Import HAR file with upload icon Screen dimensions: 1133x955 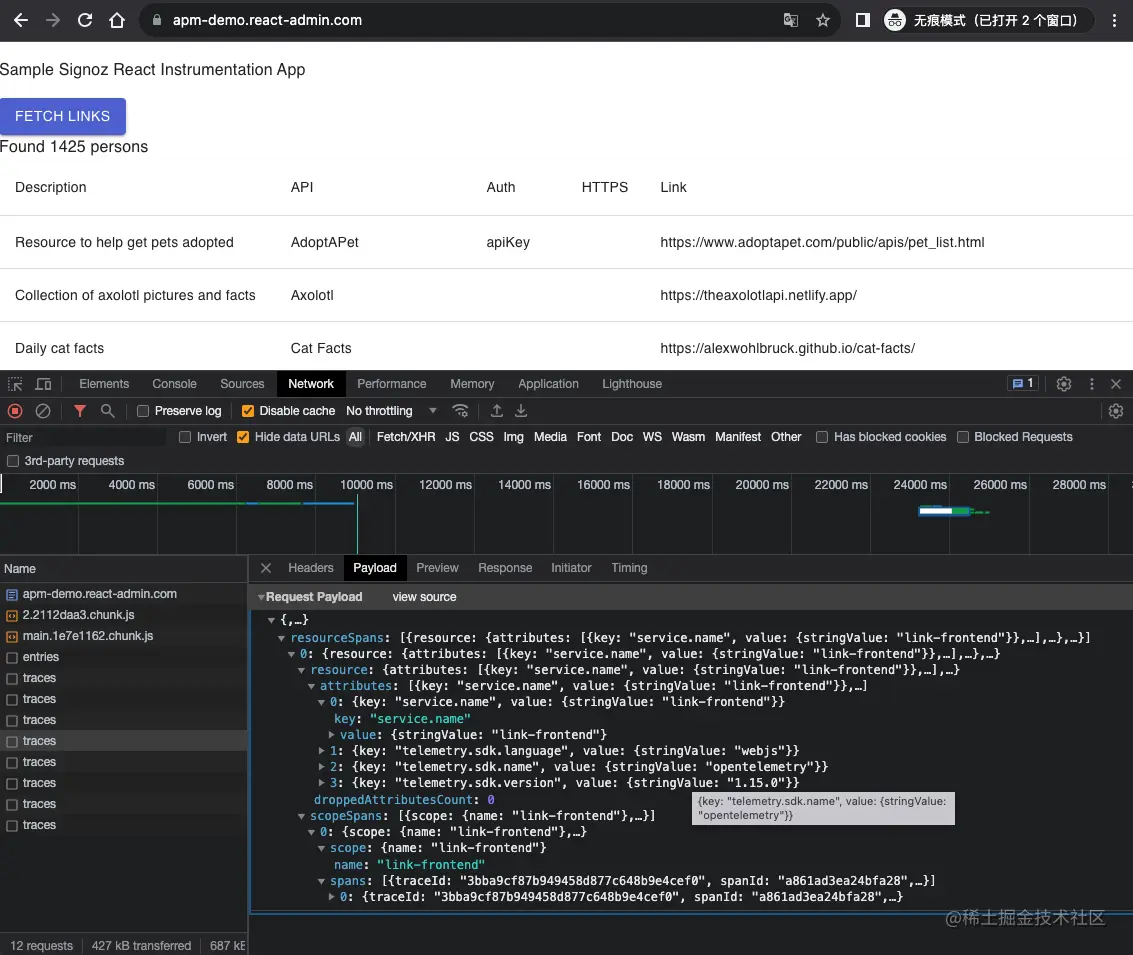496,411
